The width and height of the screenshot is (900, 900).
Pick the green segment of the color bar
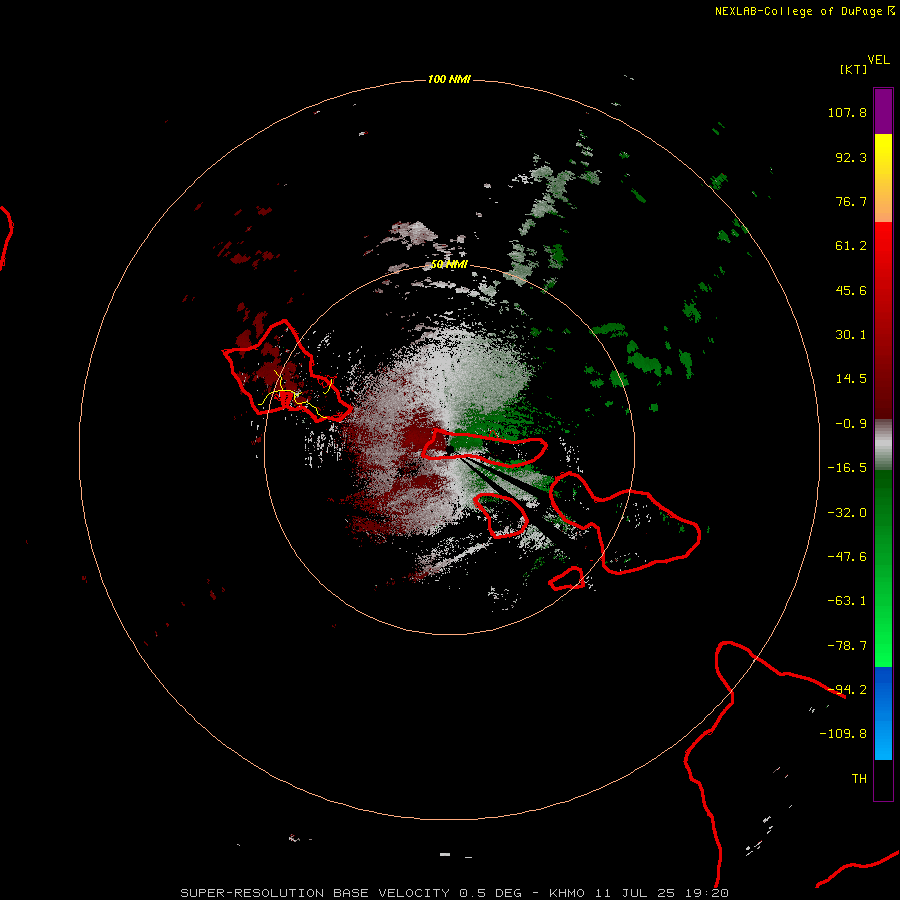pos(883,568)
